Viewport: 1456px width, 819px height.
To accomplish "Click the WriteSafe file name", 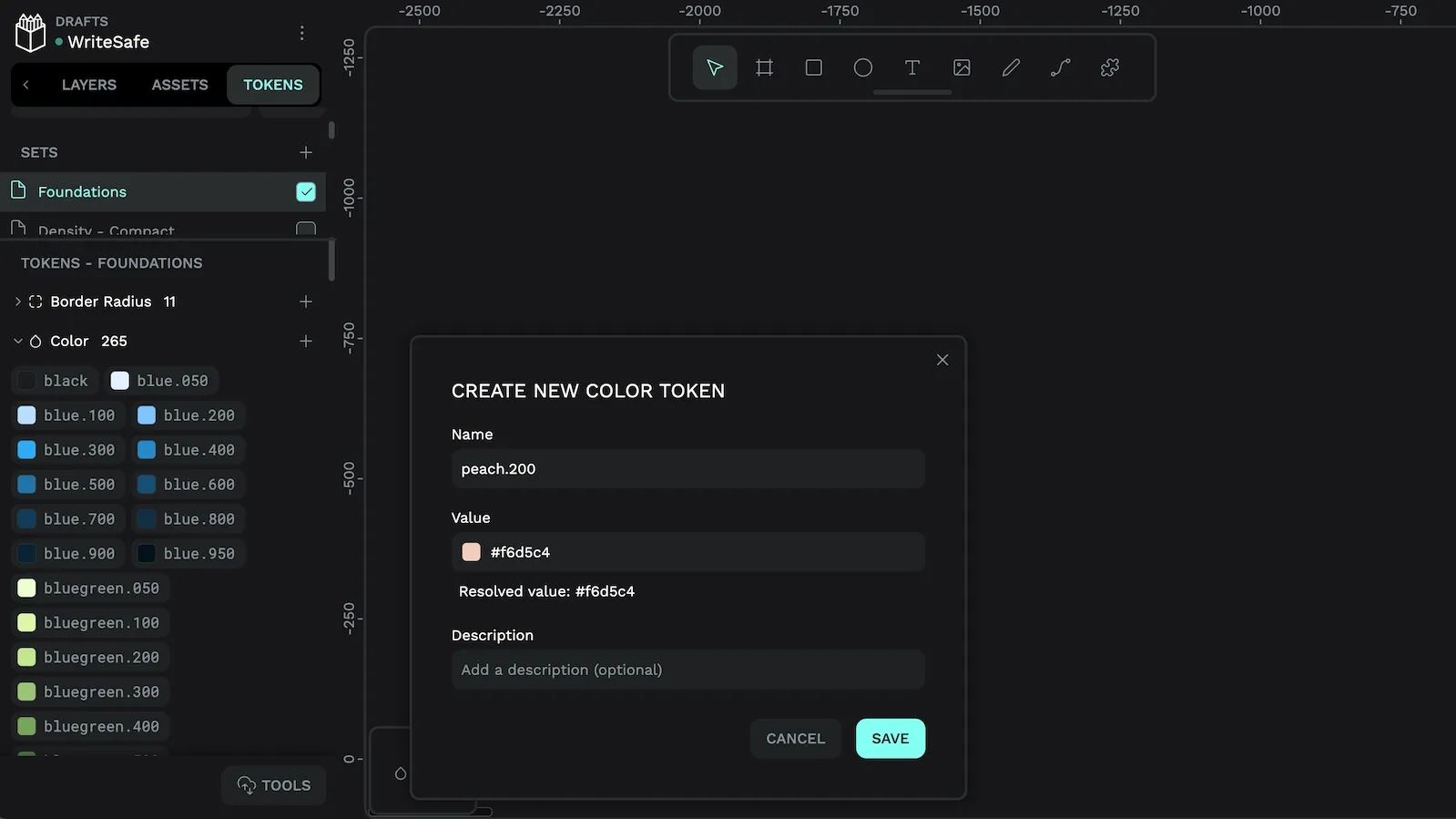I will coord(108,42).
